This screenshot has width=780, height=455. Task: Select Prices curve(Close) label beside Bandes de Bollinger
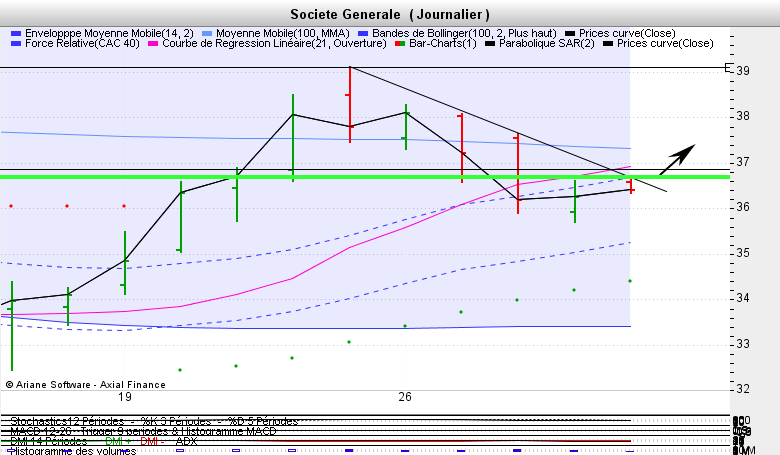[627, 33]
